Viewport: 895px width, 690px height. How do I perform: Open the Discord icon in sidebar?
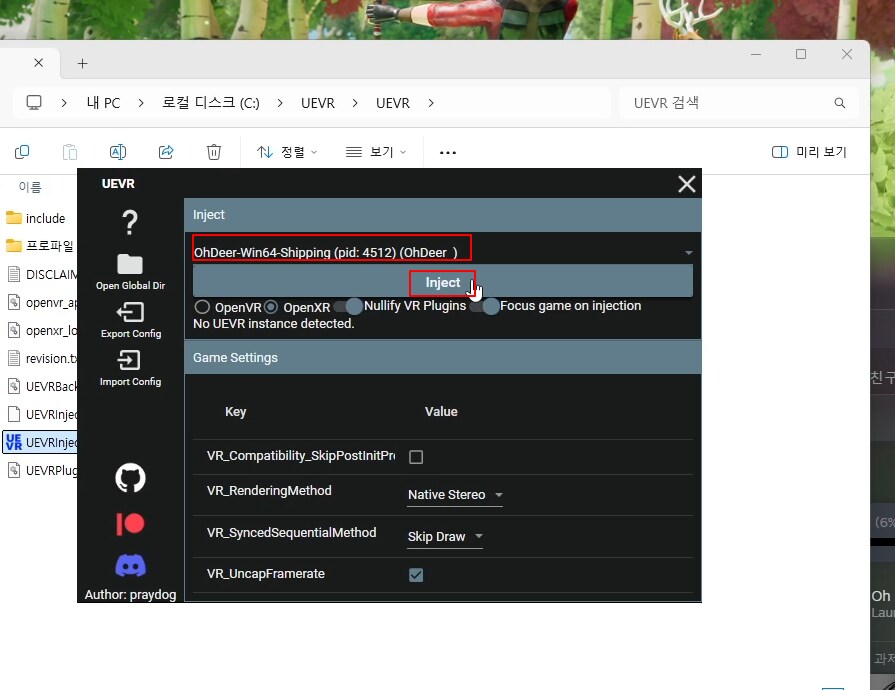click(x=130, y=566)
